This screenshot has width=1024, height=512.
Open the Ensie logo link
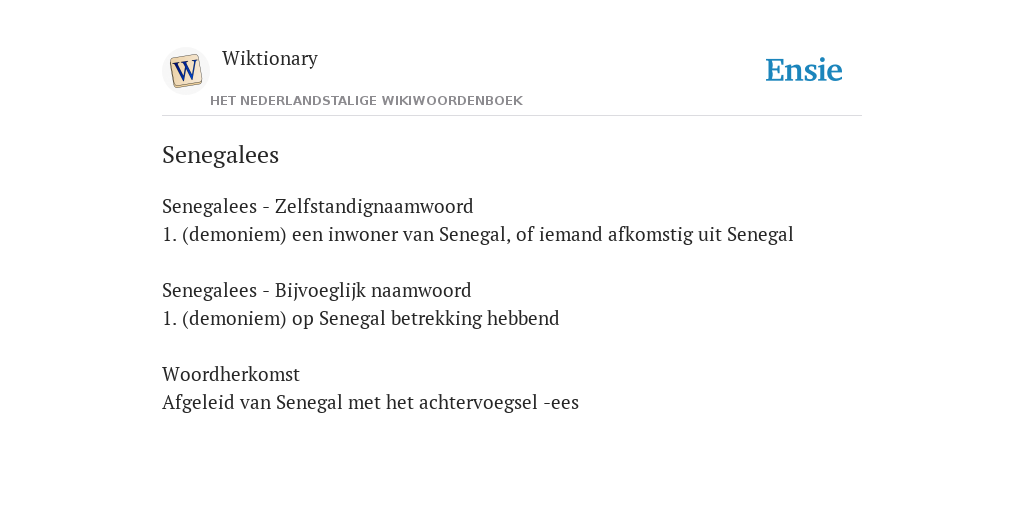(x=804, y=70)
